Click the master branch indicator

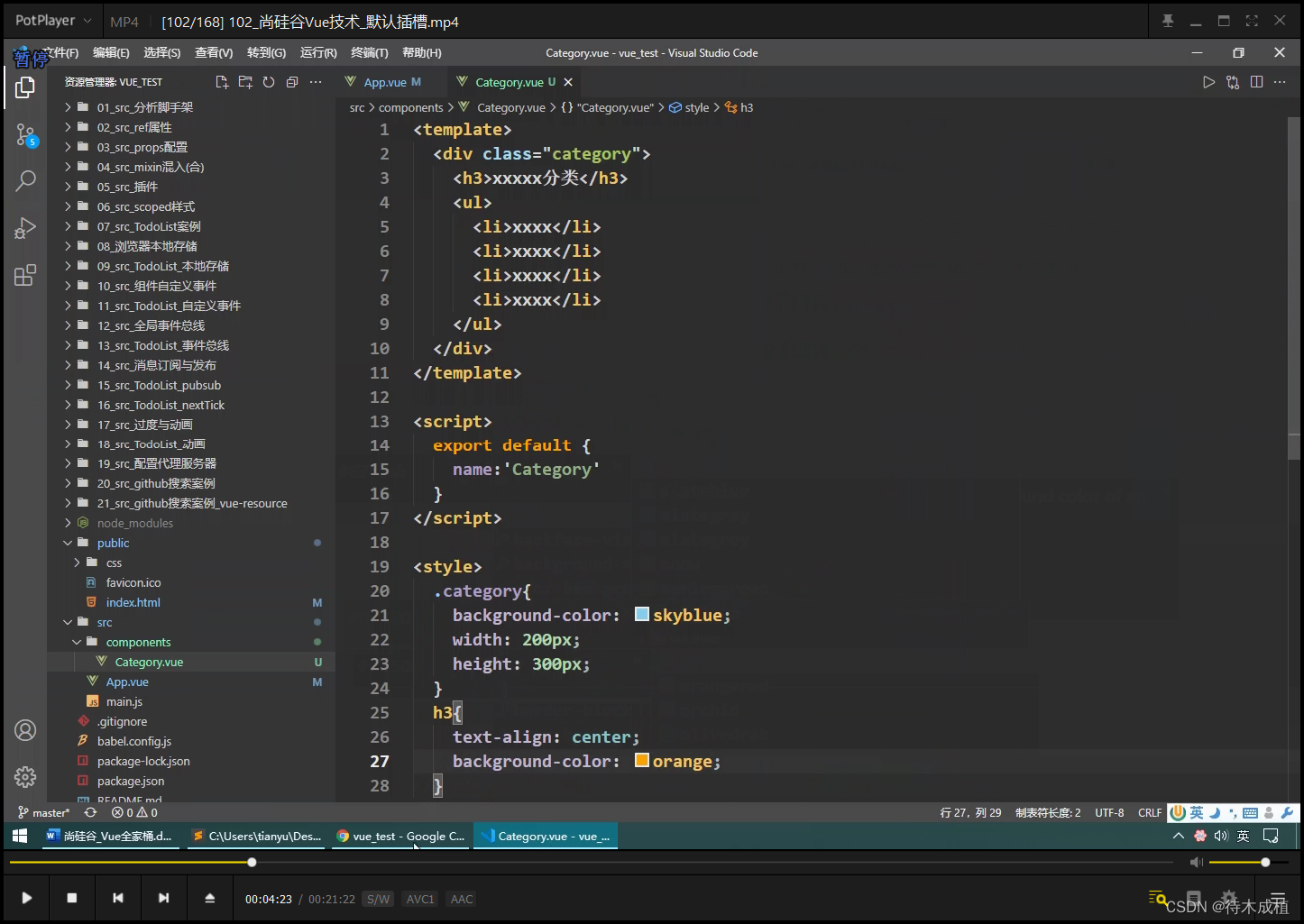pos(43,812)
